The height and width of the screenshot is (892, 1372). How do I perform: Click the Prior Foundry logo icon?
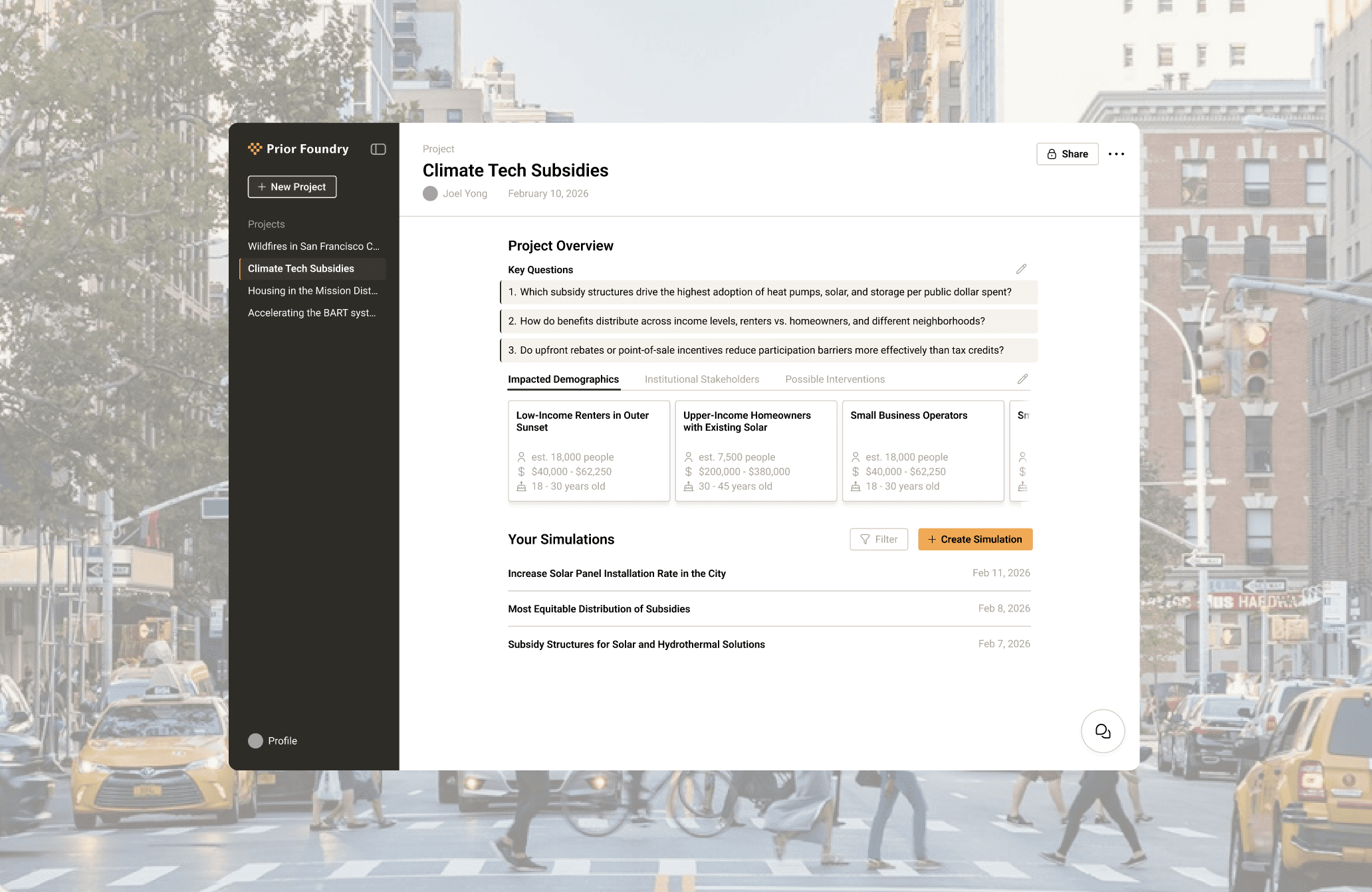click(255, 149)
